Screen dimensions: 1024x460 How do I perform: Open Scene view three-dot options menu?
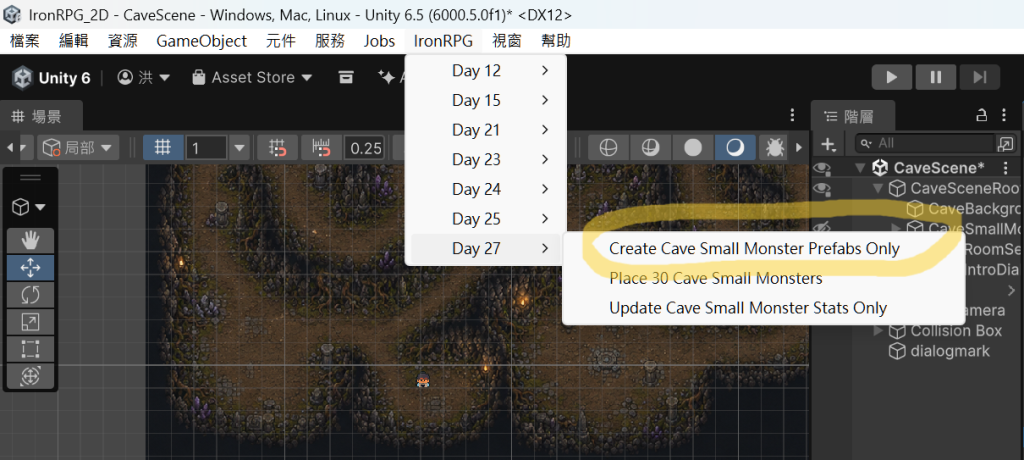coord(792,116)
